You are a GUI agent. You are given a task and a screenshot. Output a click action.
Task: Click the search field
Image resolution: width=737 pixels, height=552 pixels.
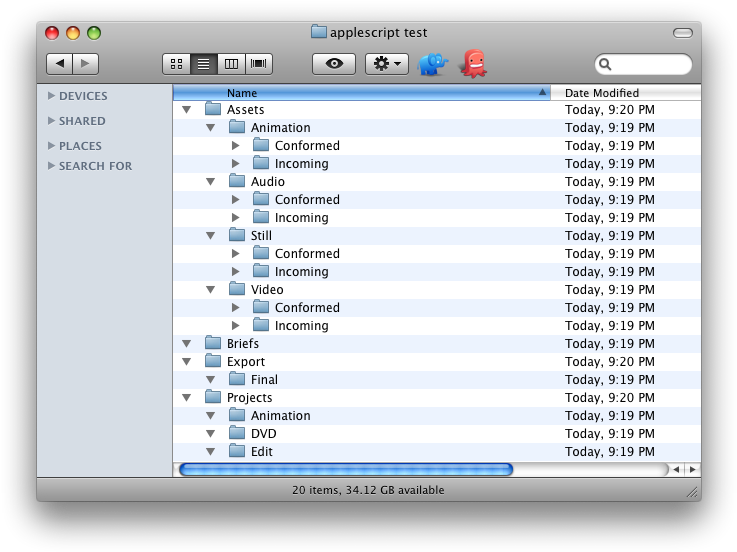coord(643,64)
